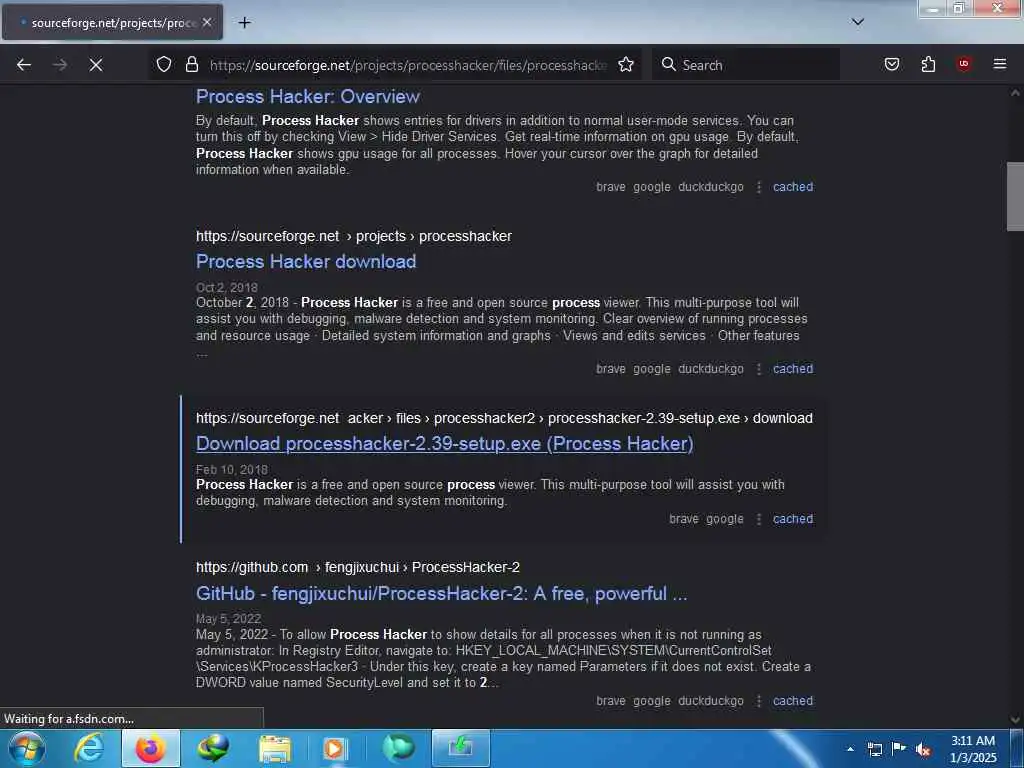
Task: Open more options dots for GitHub result
Action: point(759,701)
